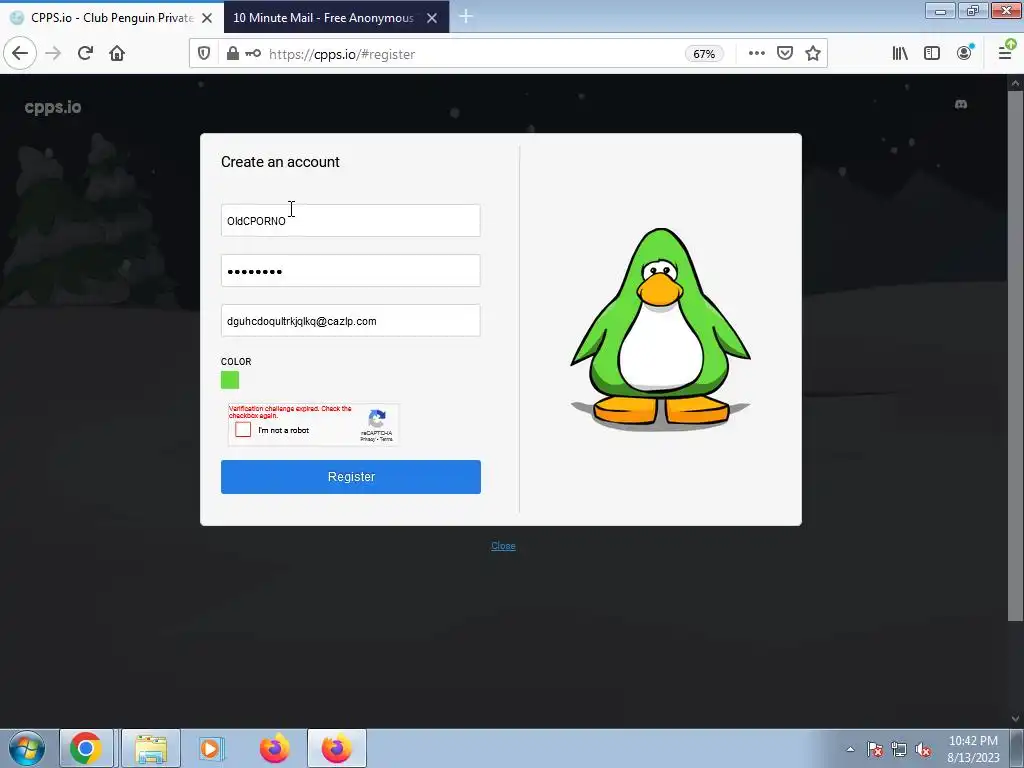The height and width of the screenshot is (768, 1024).
Task: Switch to the active Firefox taskbar window
Action: (336, 748)
